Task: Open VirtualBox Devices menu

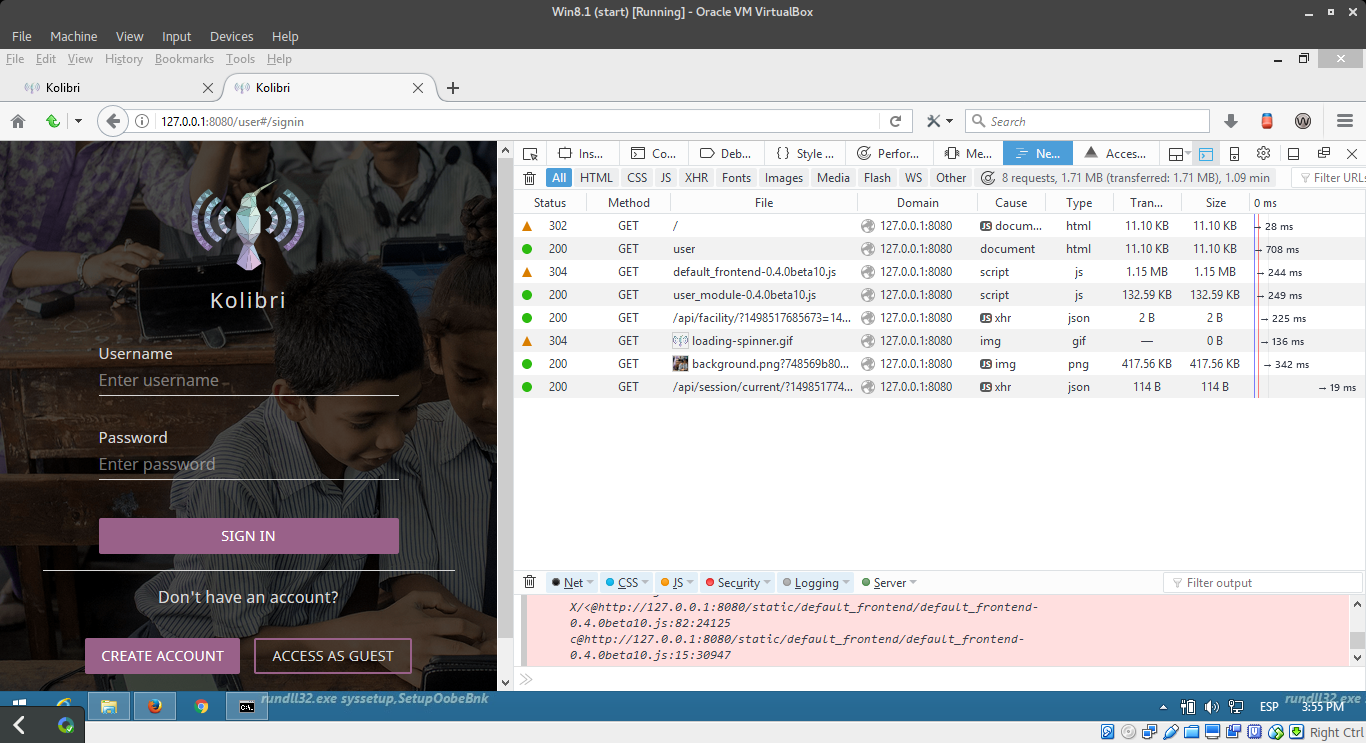Action: (x=231, y=36)
